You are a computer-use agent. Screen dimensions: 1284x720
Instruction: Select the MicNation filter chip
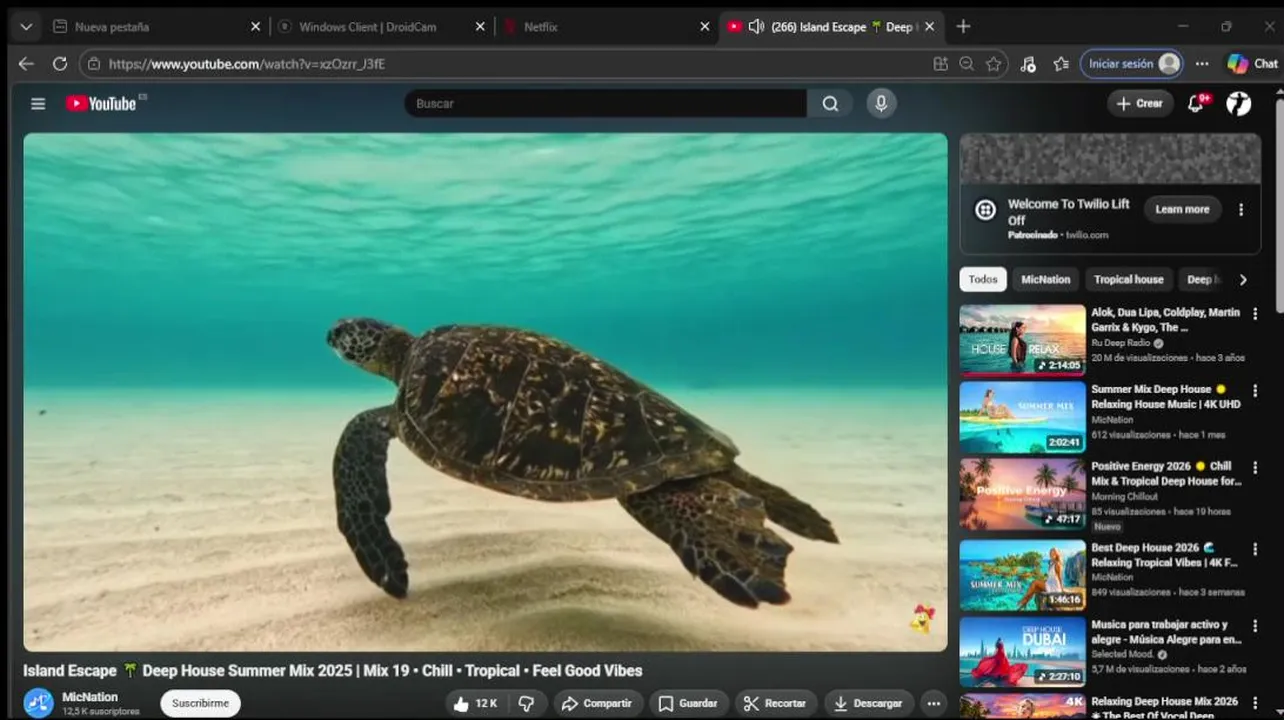1045,280
